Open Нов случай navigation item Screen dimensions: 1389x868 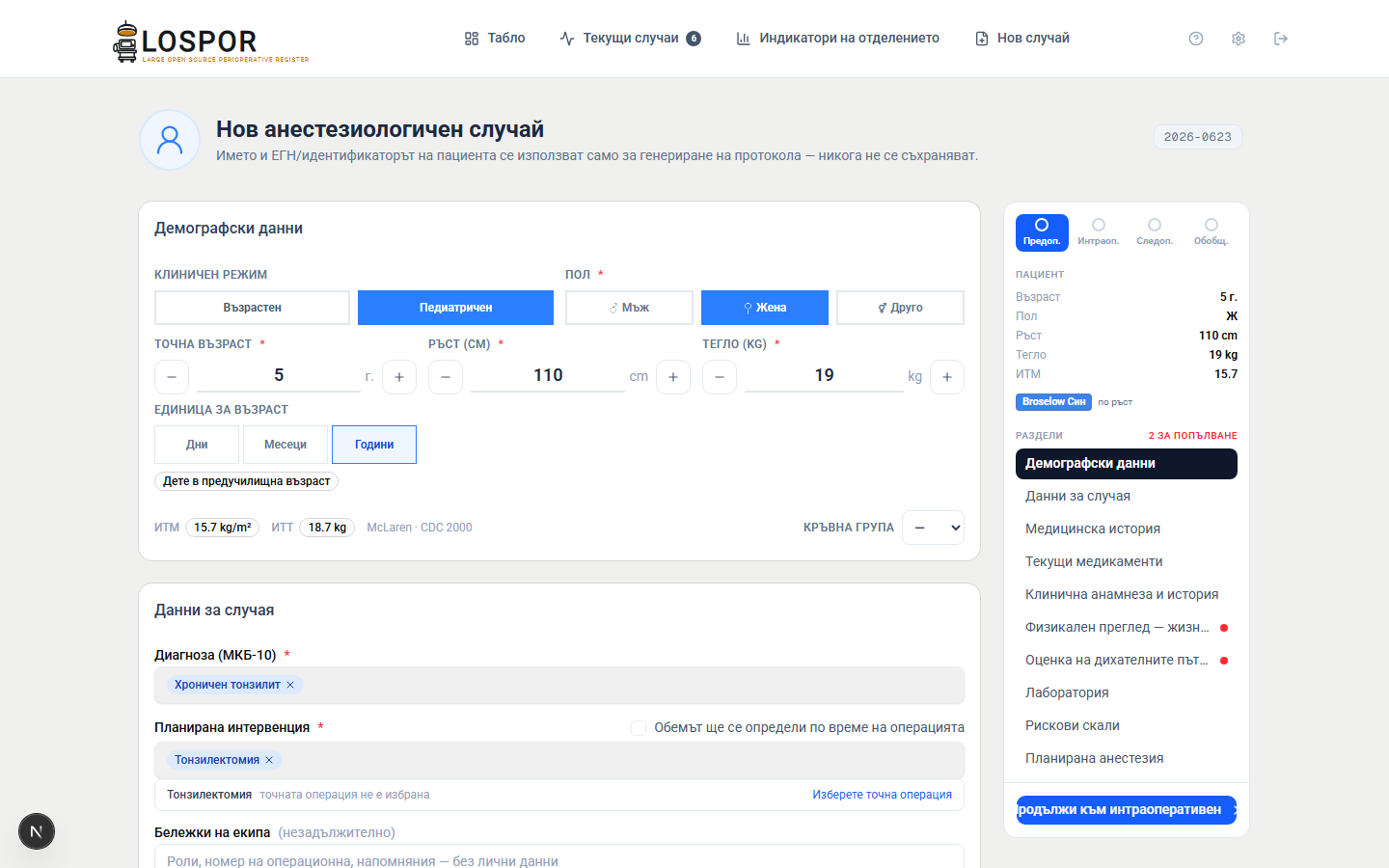click(x=1022, y=39)
